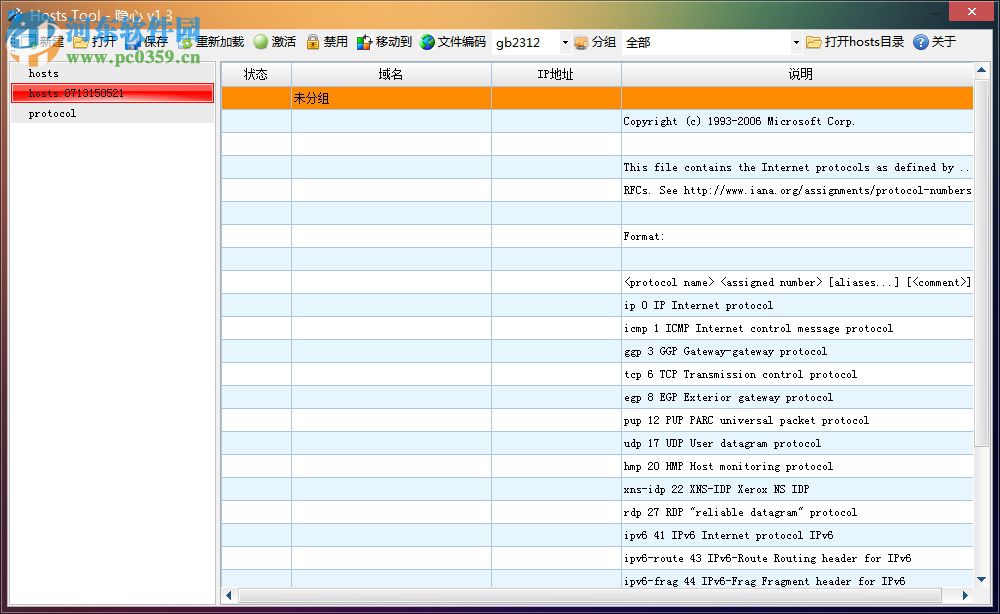Viewport: 1000px width, 614px height.
Task: Click the 新建 (New) toolbar icon
Action: tap(26, 42)
